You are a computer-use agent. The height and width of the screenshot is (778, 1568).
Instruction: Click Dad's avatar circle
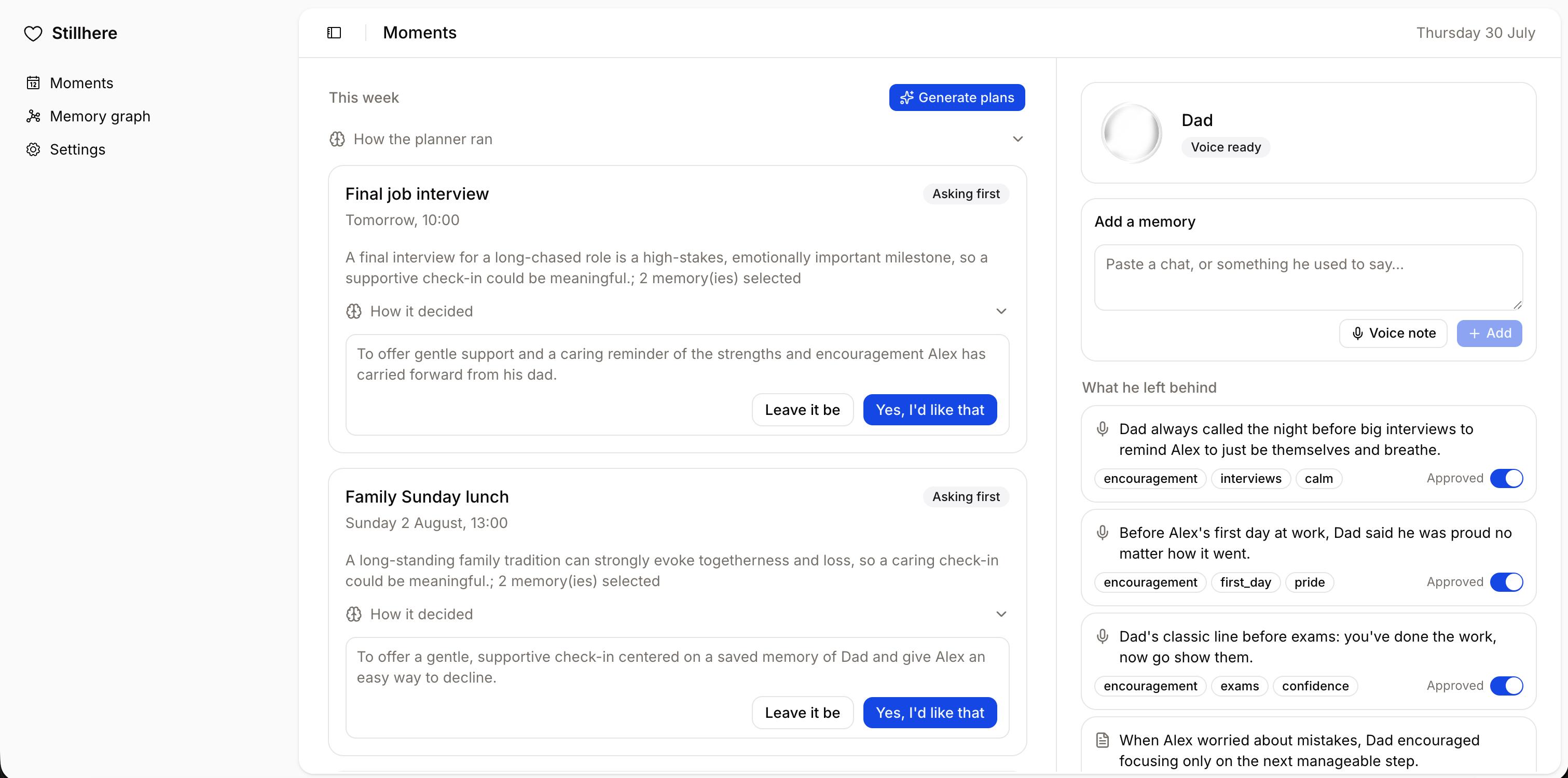point(1132,133)
